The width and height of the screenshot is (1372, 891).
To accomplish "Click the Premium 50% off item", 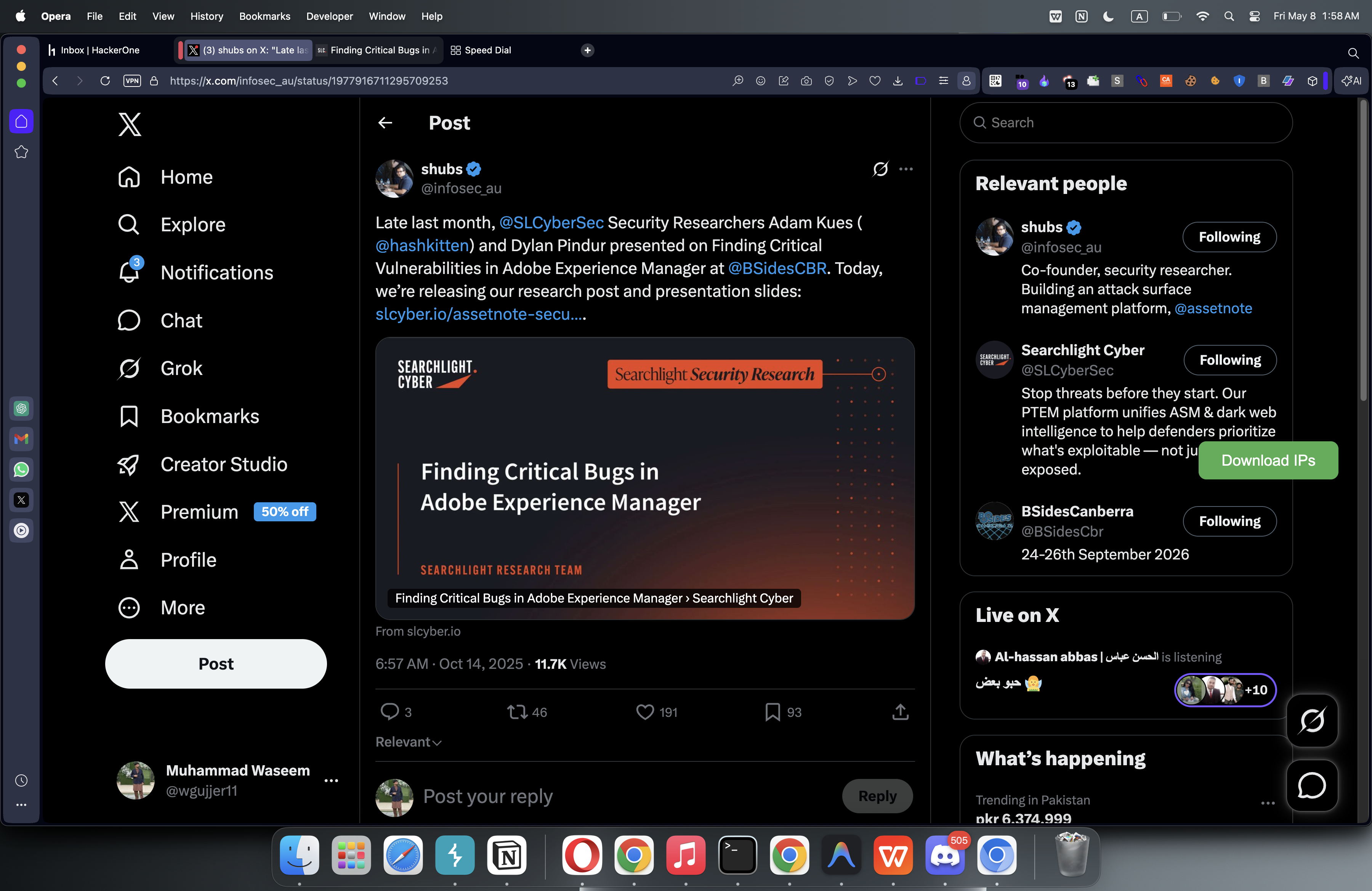I will click(x=216, y=512).
